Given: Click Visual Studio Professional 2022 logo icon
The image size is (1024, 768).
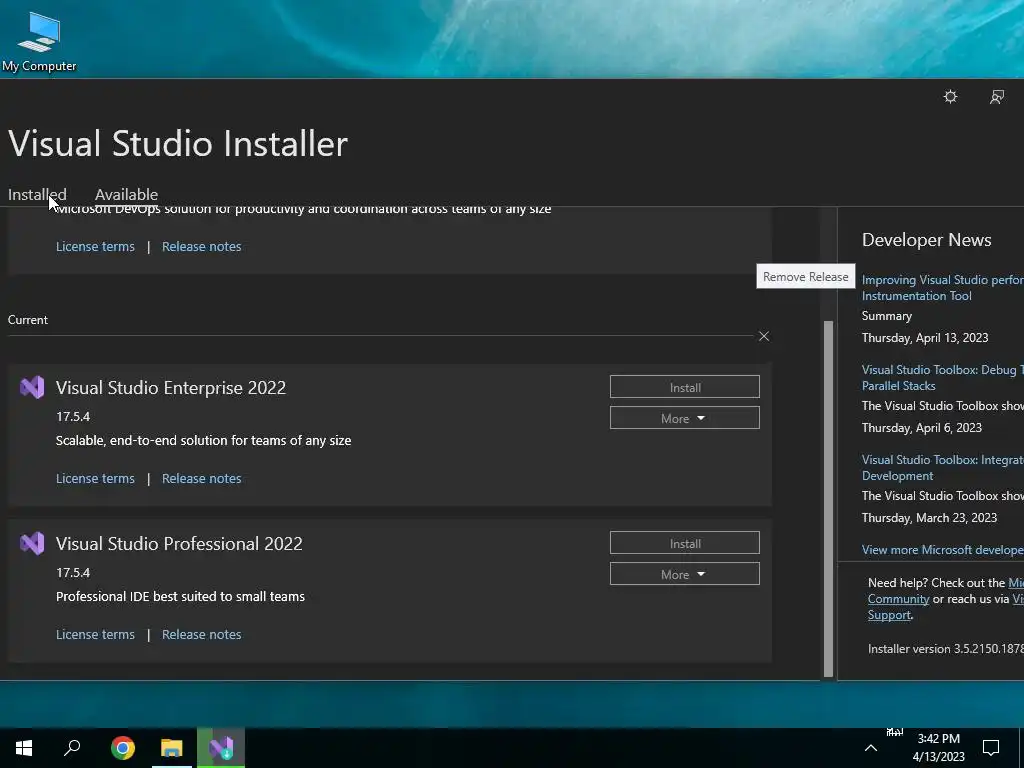Looking at the screenshot, I should pos(32,543).
